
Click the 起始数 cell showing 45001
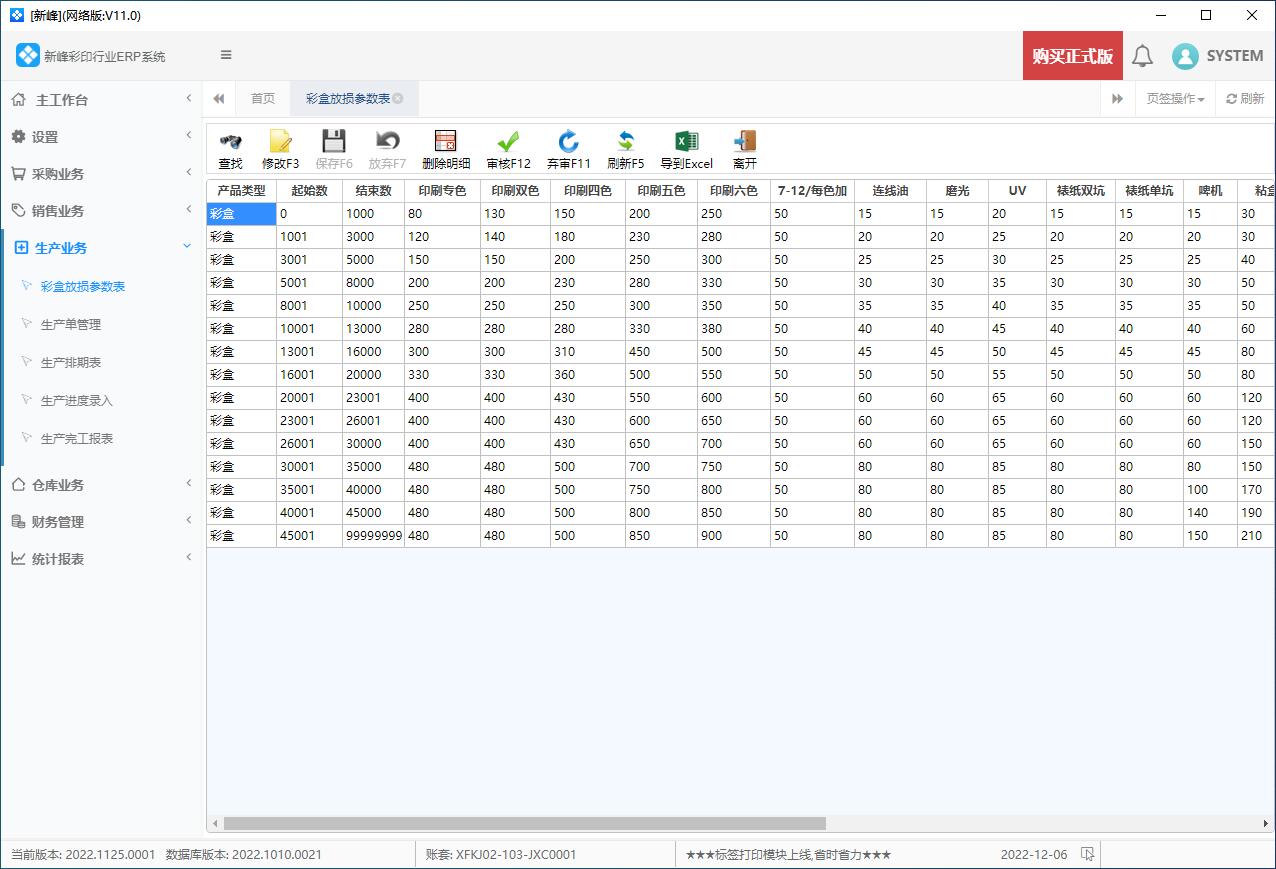click(309, 535)
